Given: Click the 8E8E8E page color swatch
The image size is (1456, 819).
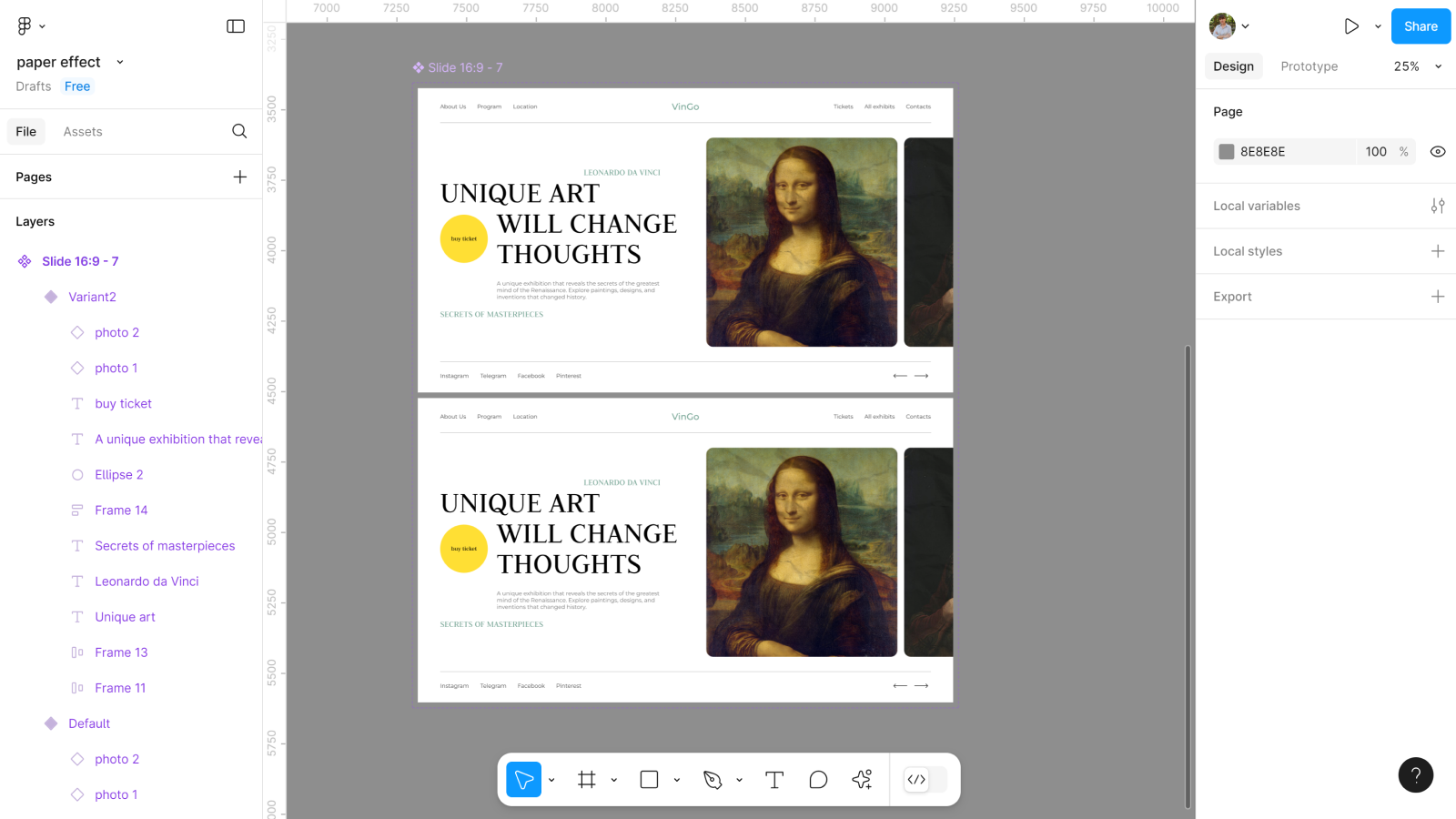Looking at the screenshot, I should point(1227,152).
